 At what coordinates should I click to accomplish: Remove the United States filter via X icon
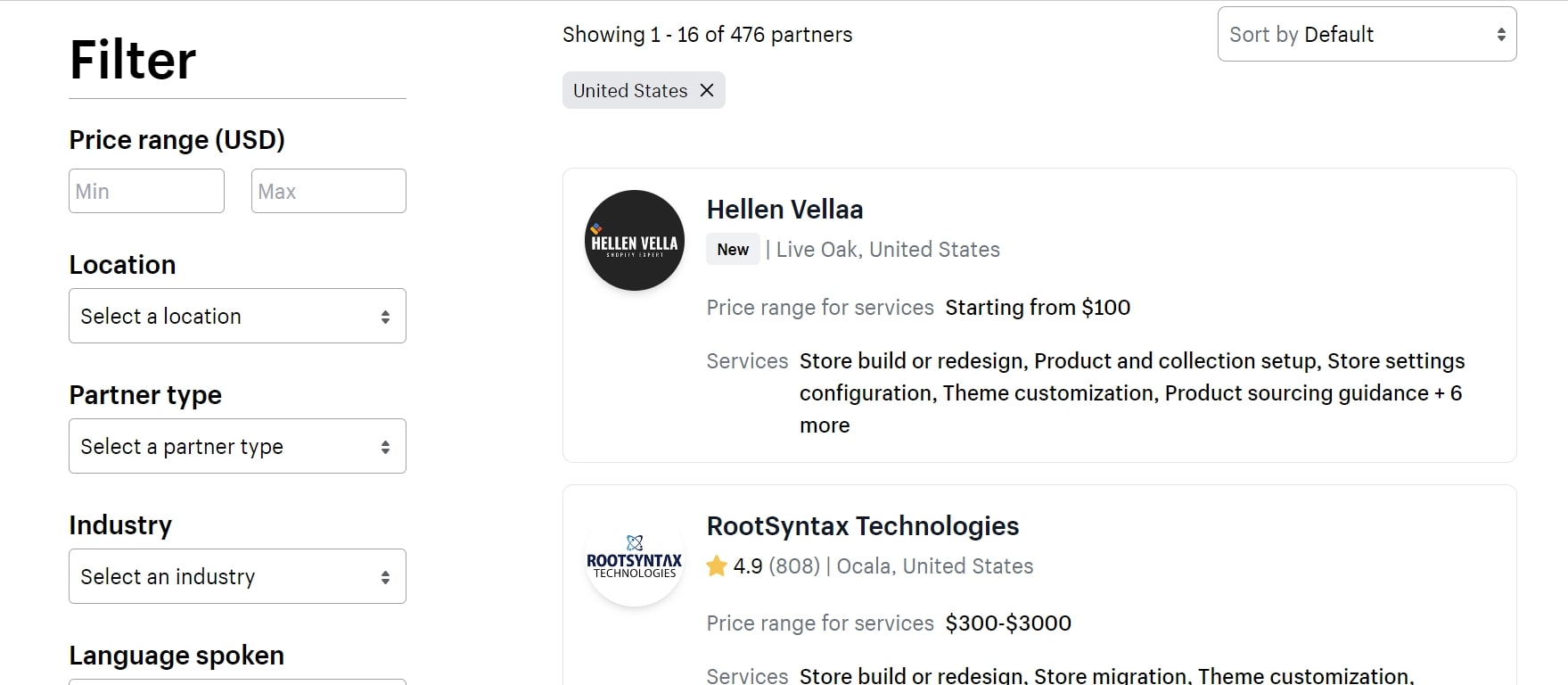(x=707, y=90)
